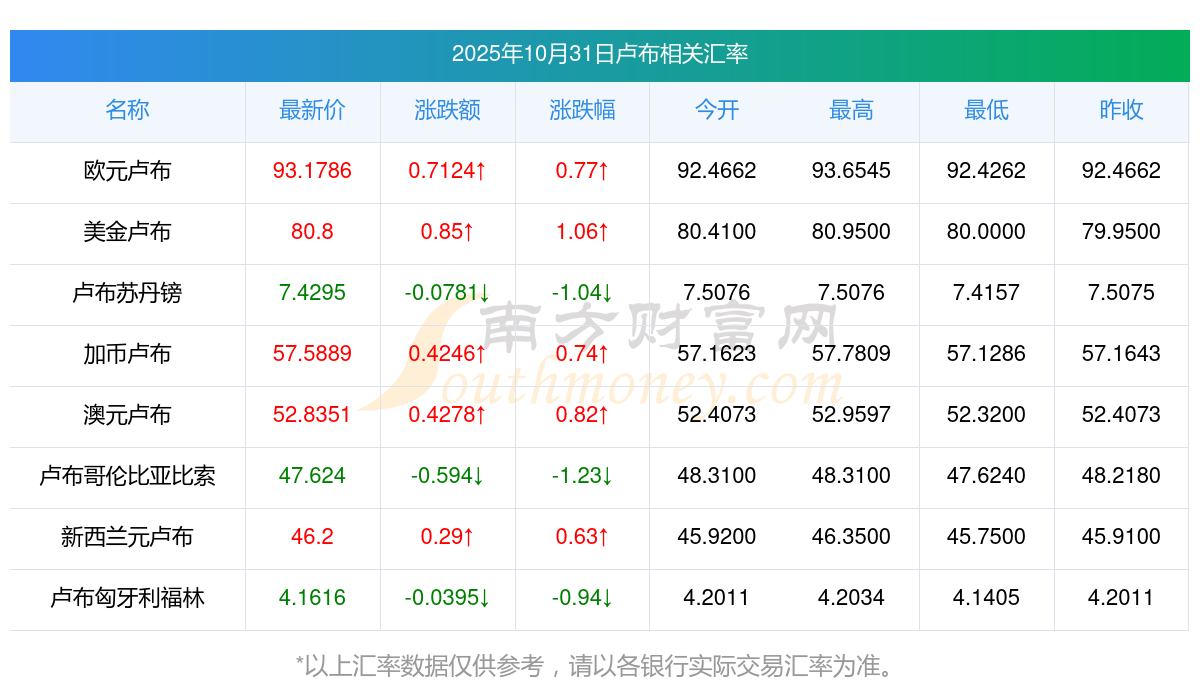Click 加币卢布 lowest value 57.1286
This screenshot has height=697, width=1200.
pos(986,354)
